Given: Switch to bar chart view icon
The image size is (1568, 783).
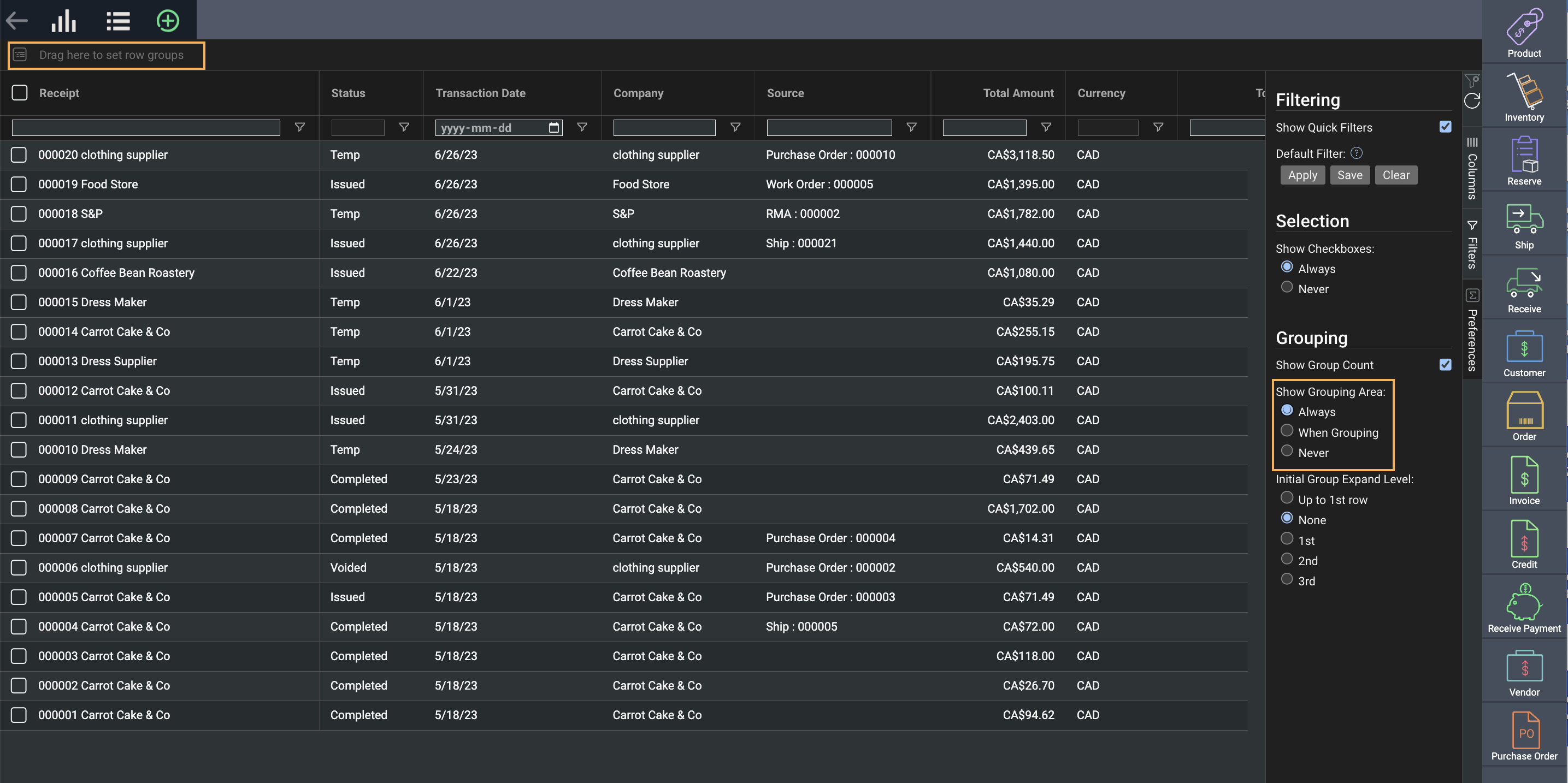Looking at the screenshot, I should [x=64, y=21].
